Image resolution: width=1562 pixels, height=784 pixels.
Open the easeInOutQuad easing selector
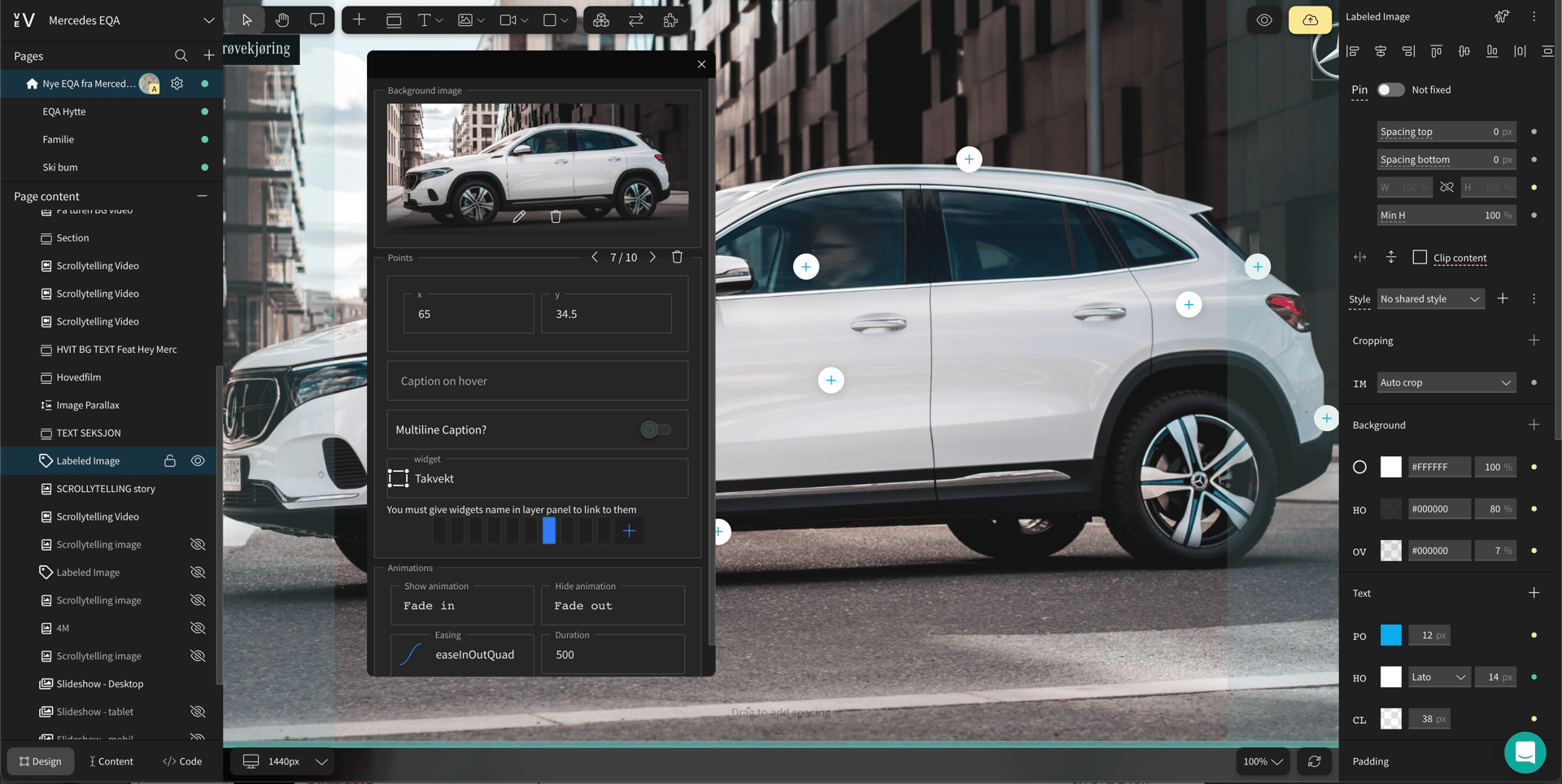[462, 655]
